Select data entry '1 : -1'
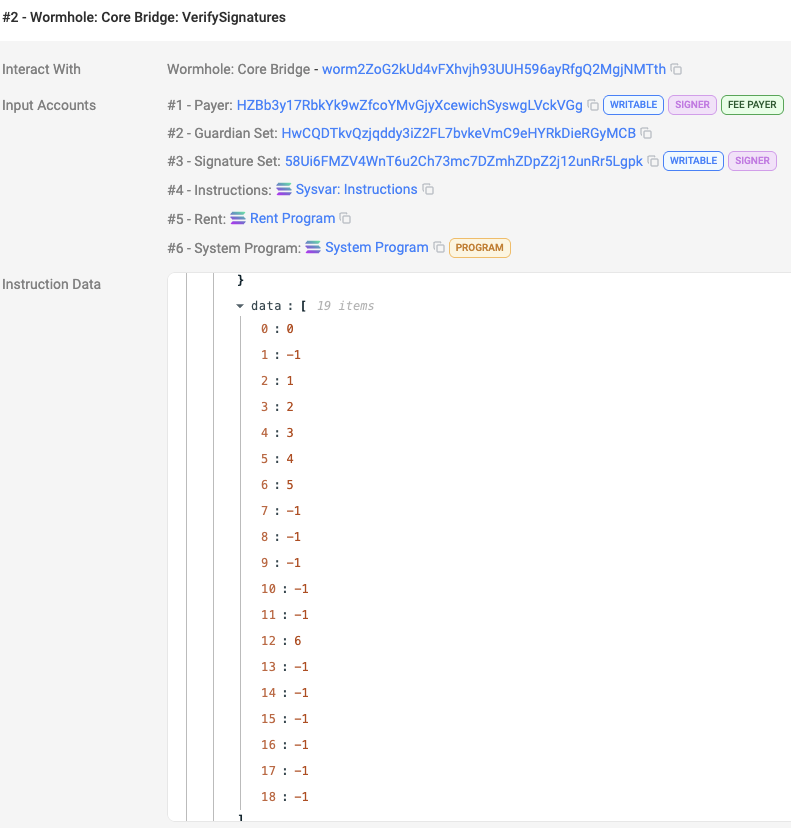 coord(281,355)
